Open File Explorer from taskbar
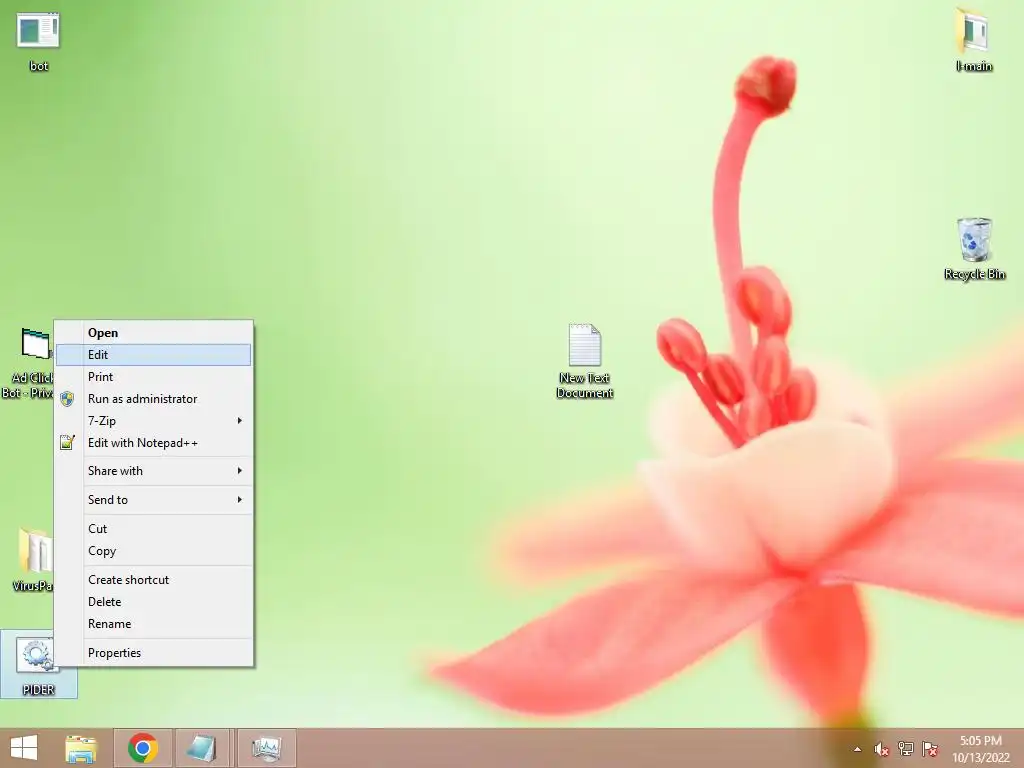The image size is (1024, 768). [x=81, y=748]
